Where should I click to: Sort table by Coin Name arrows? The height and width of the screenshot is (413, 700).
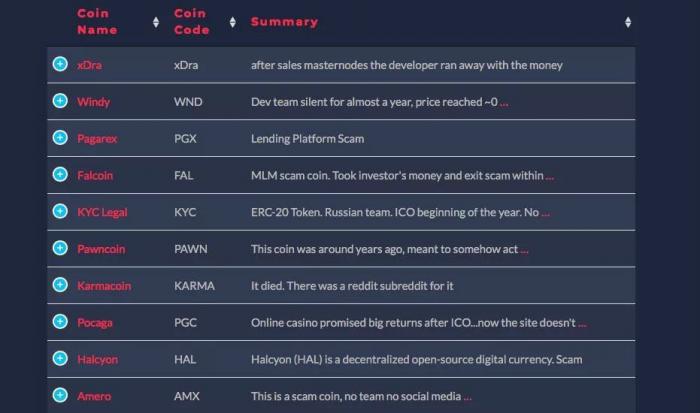[156, 22]
